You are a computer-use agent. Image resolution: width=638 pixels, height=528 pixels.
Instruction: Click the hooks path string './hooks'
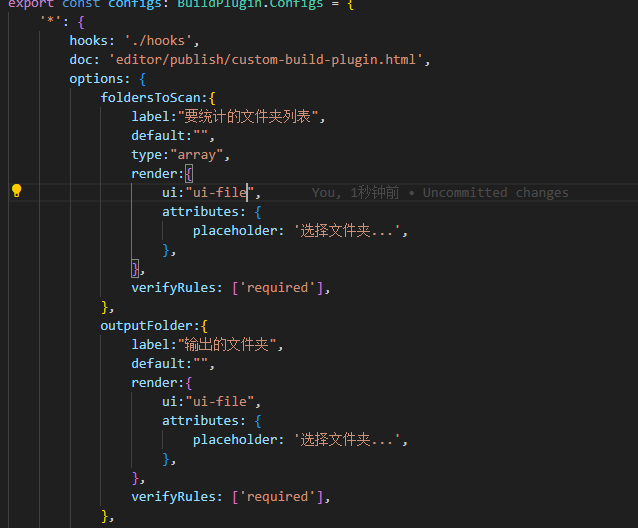coord(158,41)
